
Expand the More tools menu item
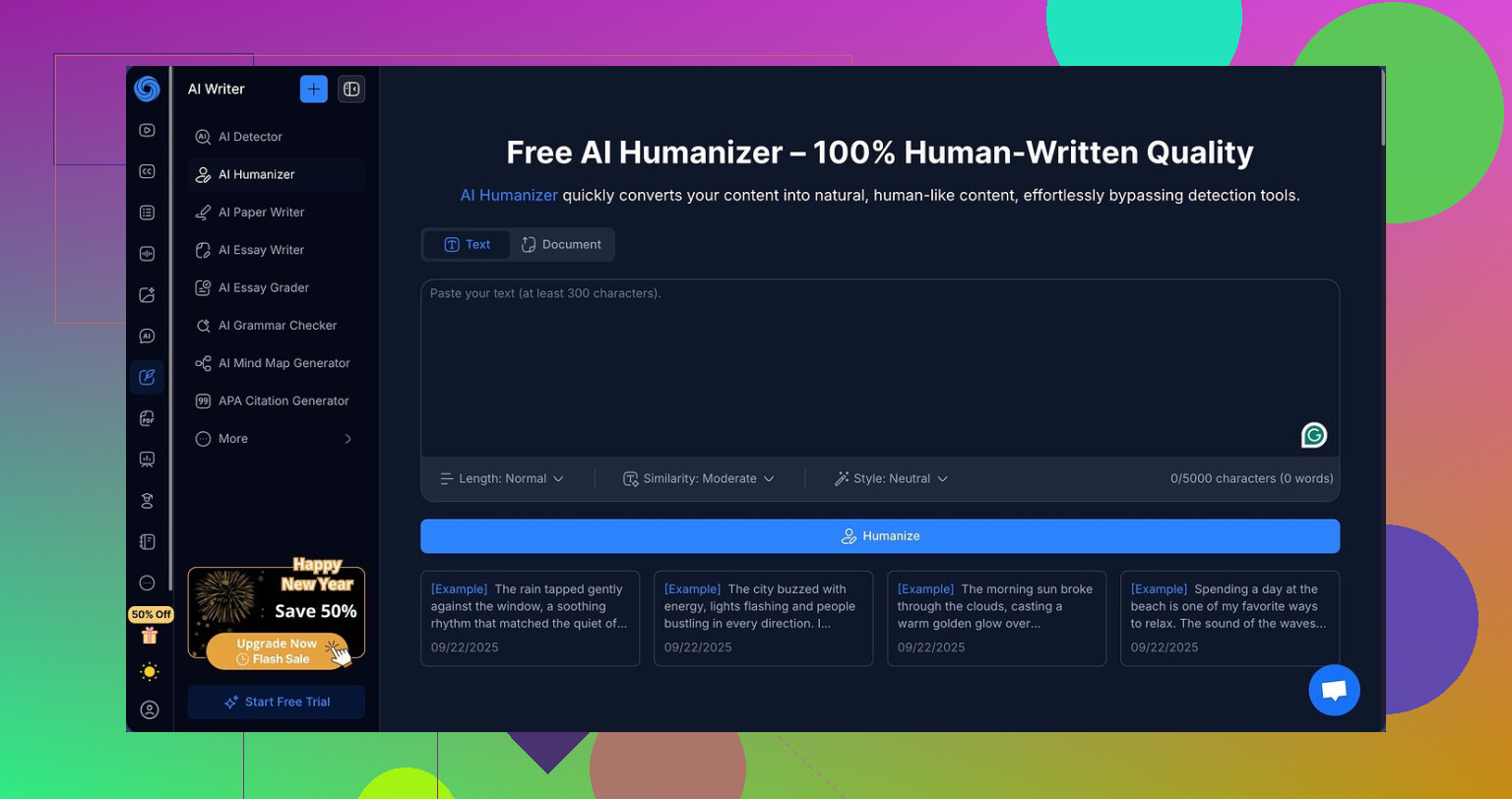[x=276, y=439]
